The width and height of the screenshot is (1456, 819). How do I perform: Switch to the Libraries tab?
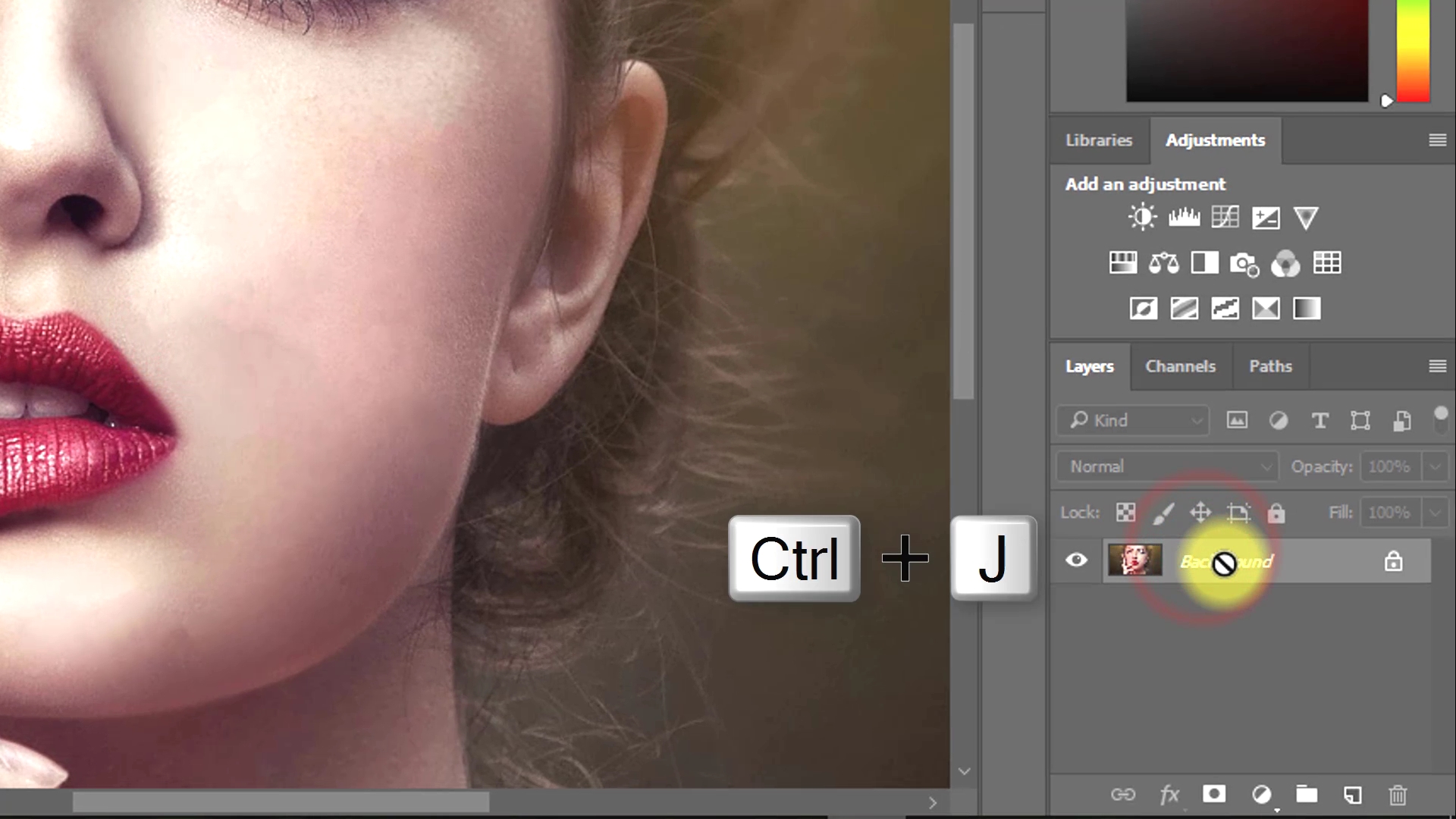1098,140
